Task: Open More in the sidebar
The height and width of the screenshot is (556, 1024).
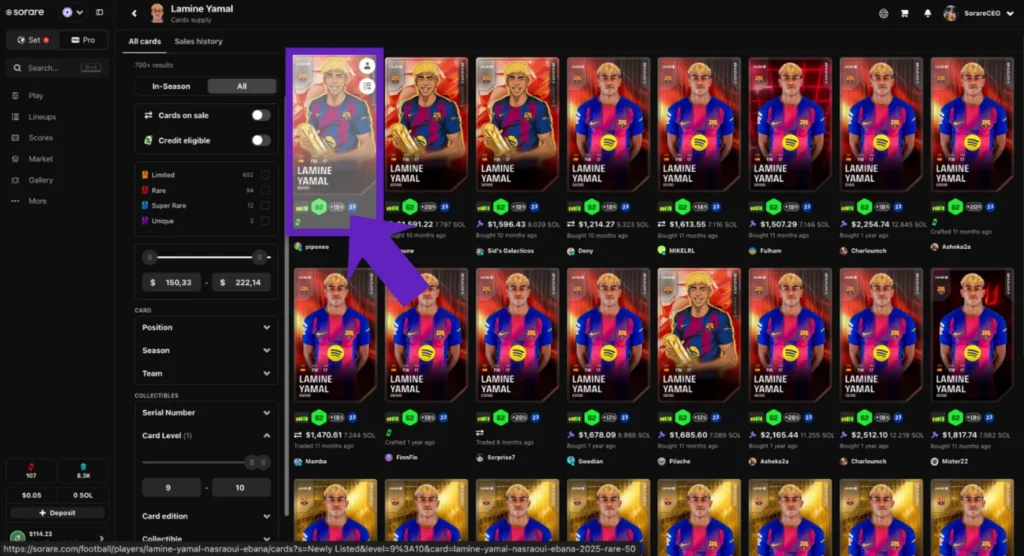Action: pos(37,201)
